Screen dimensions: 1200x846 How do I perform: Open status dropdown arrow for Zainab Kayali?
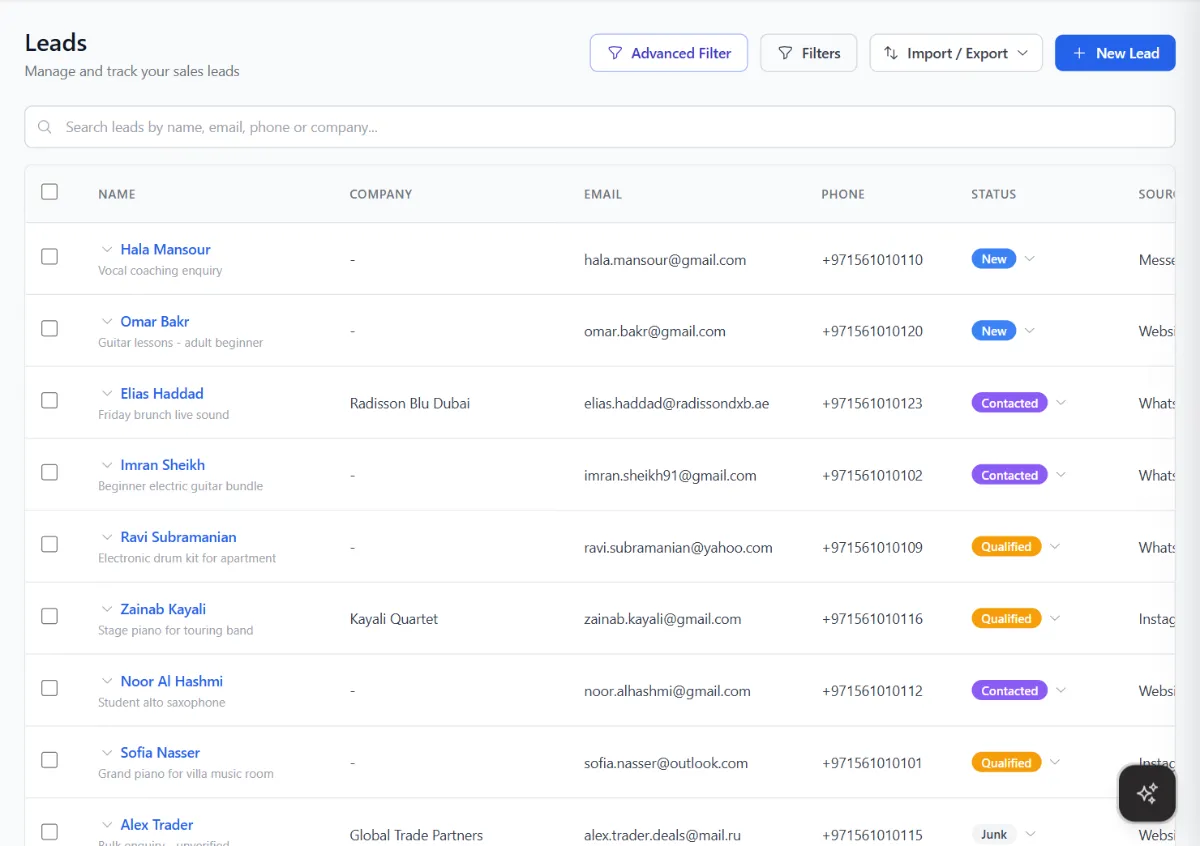click(x=1055, y=619)
